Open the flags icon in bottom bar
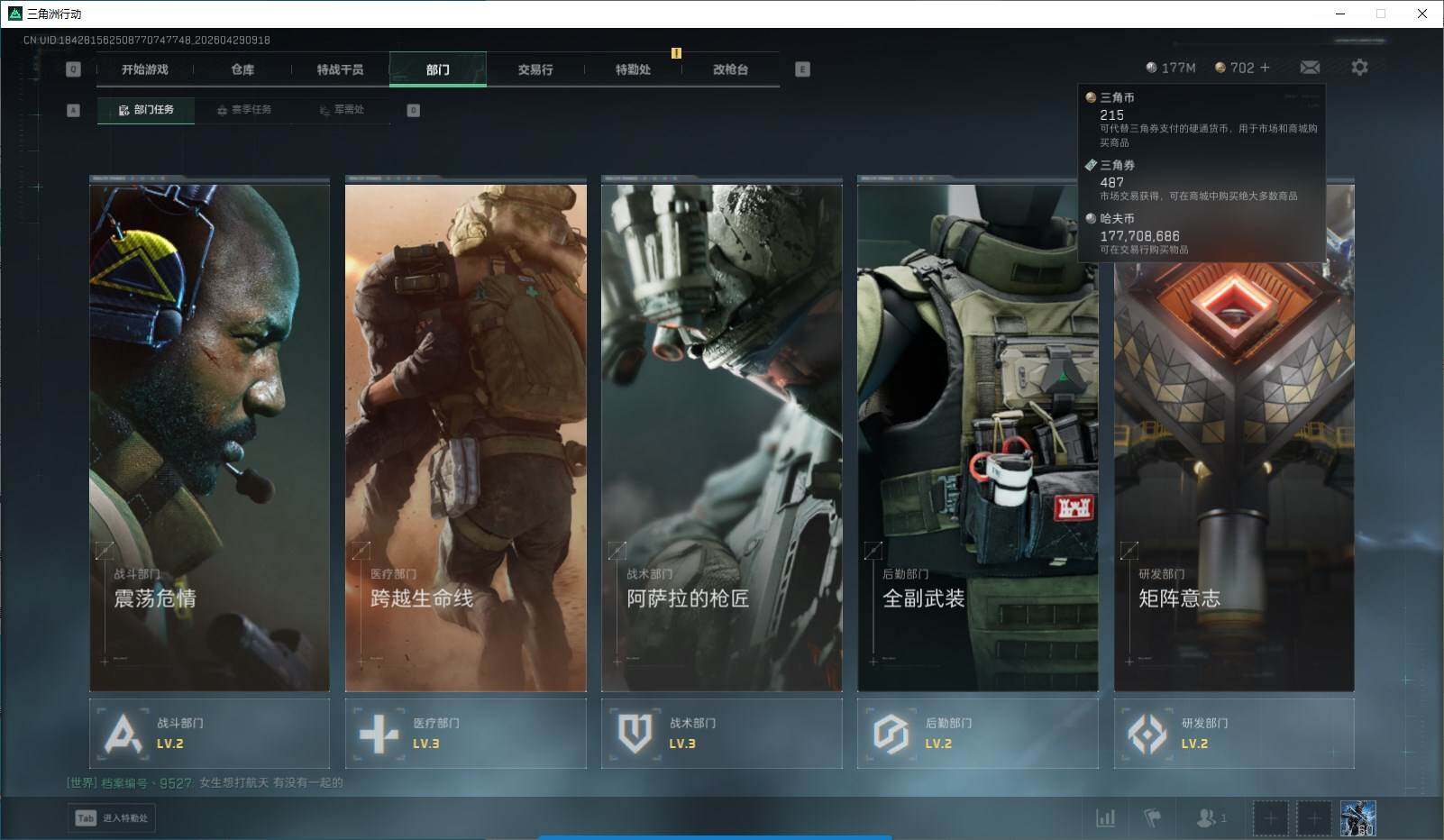The width and height of the screenshot is (1444, 840). point(1152,817)
